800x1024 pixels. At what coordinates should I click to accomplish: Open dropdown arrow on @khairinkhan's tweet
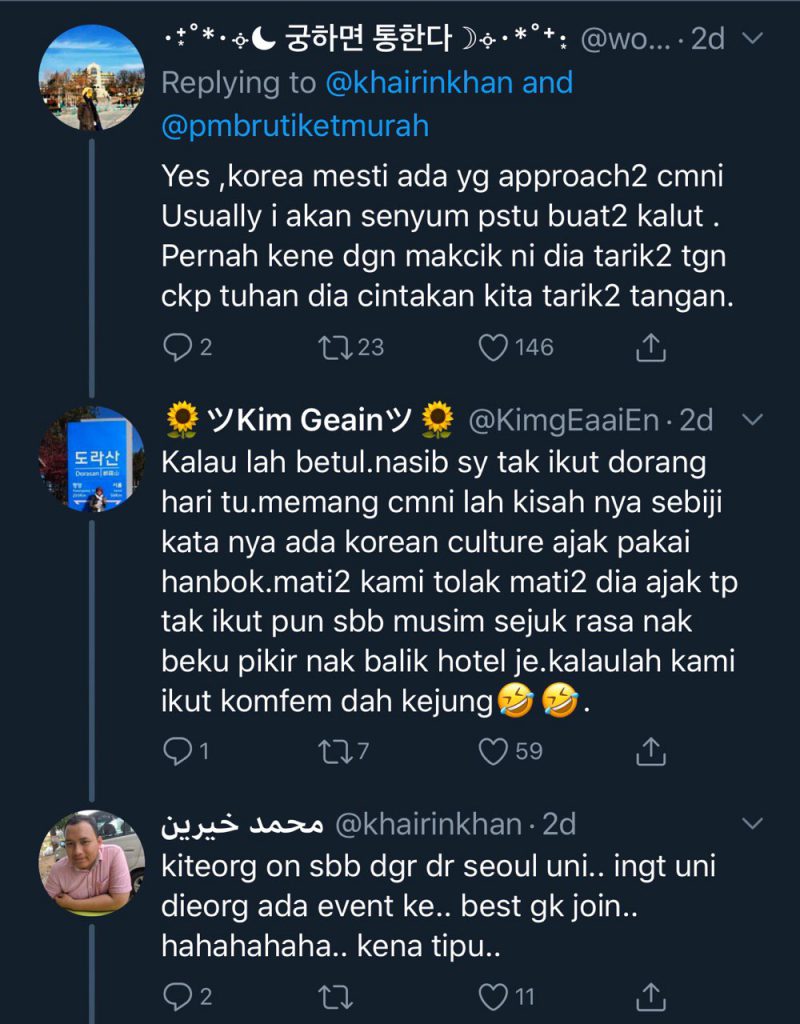click(754, 823)
